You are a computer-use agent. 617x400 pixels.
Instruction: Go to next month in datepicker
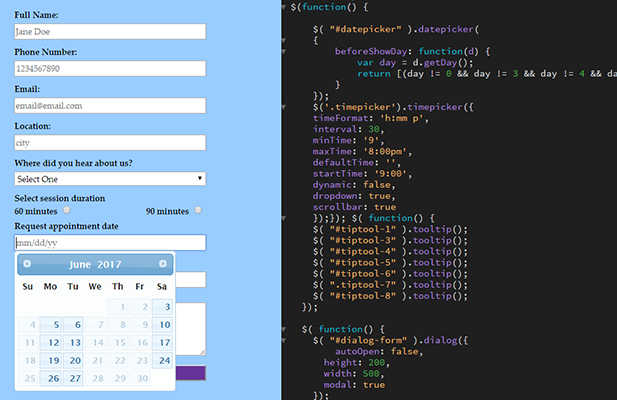pos(163,264)
